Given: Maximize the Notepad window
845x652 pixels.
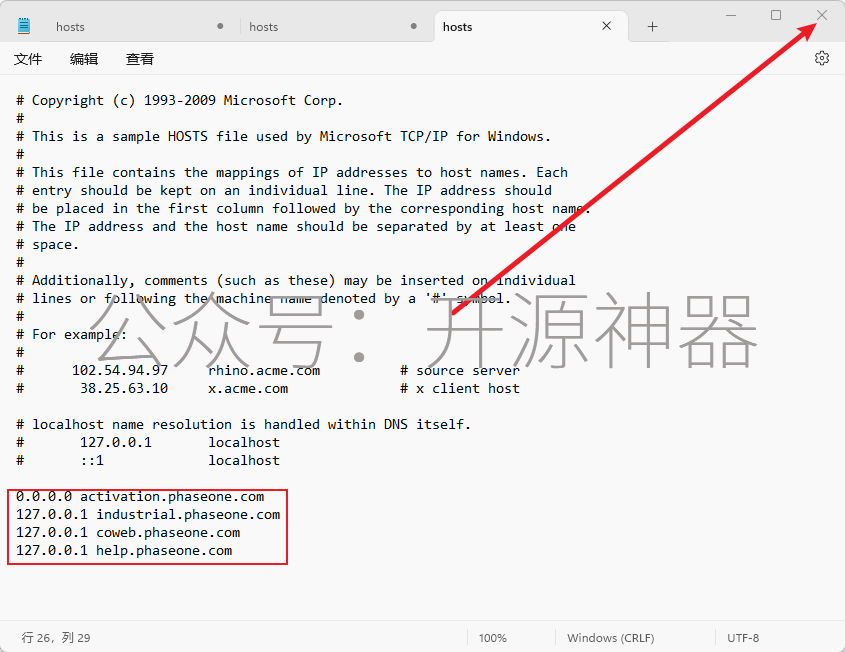Looking at the screenshot, I should (x=775, y=15).
